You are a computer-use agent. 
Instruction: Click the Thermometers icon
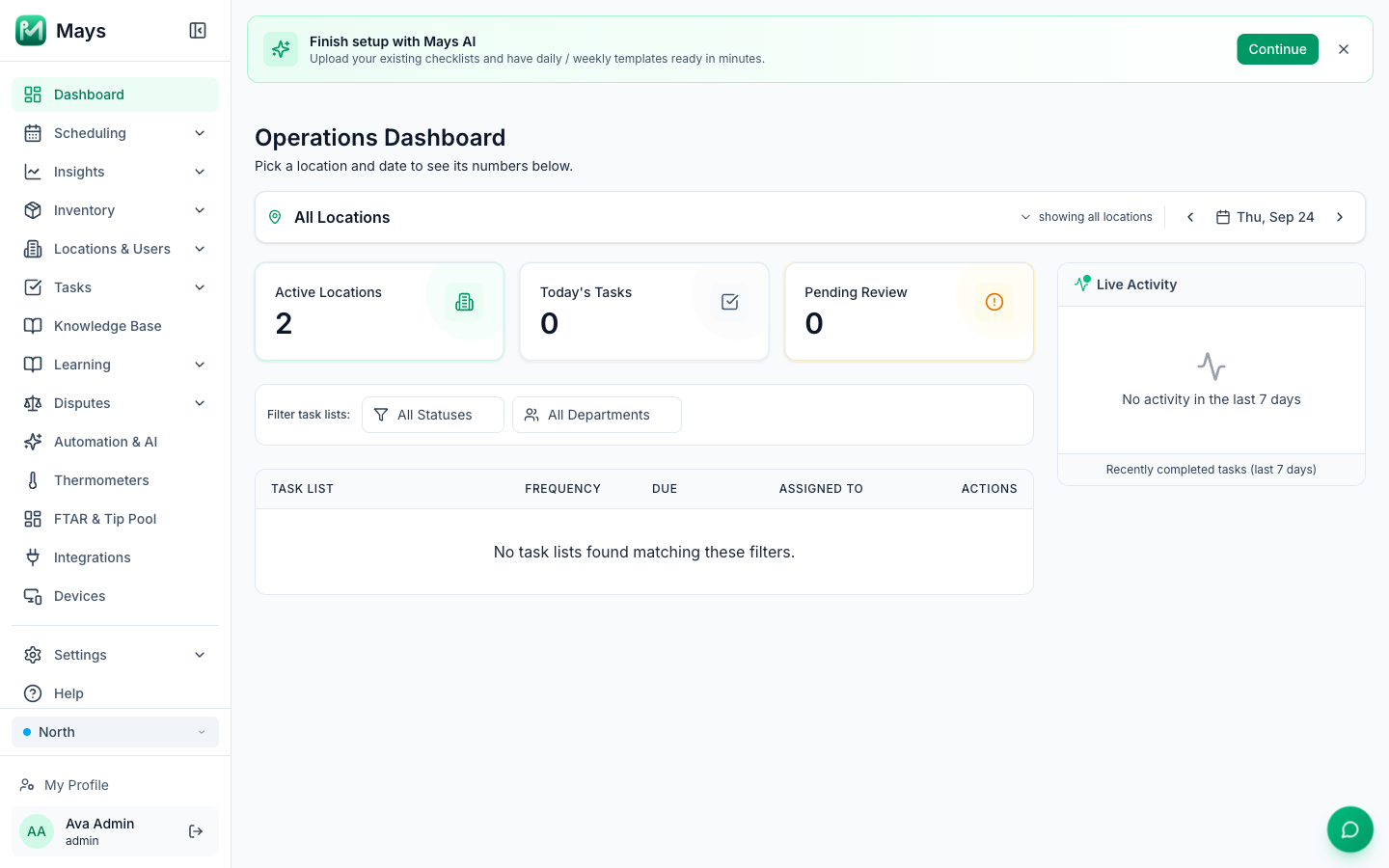[x=33, y=480]
